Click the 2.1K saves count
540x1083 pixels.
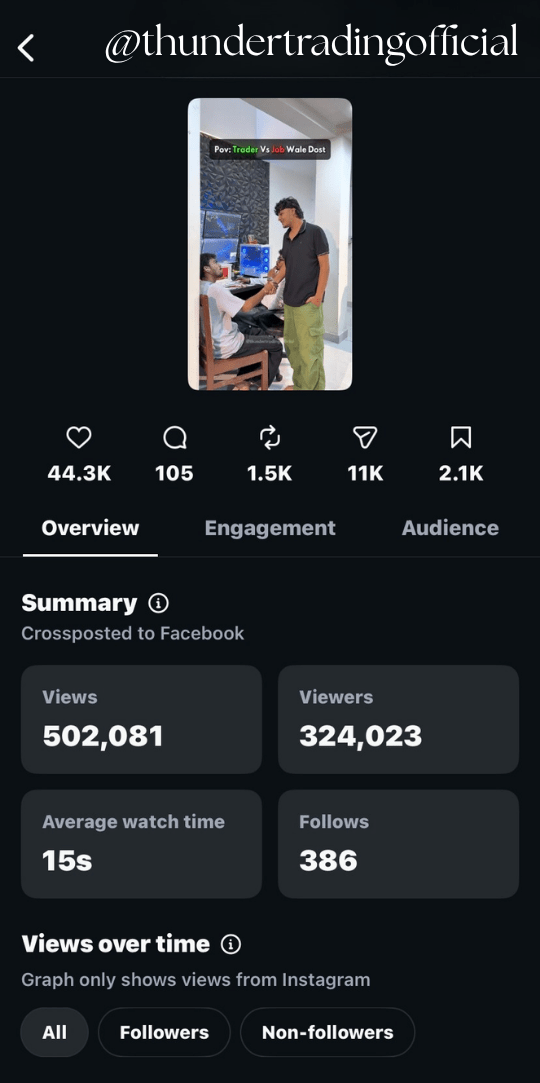click(461, 474)
